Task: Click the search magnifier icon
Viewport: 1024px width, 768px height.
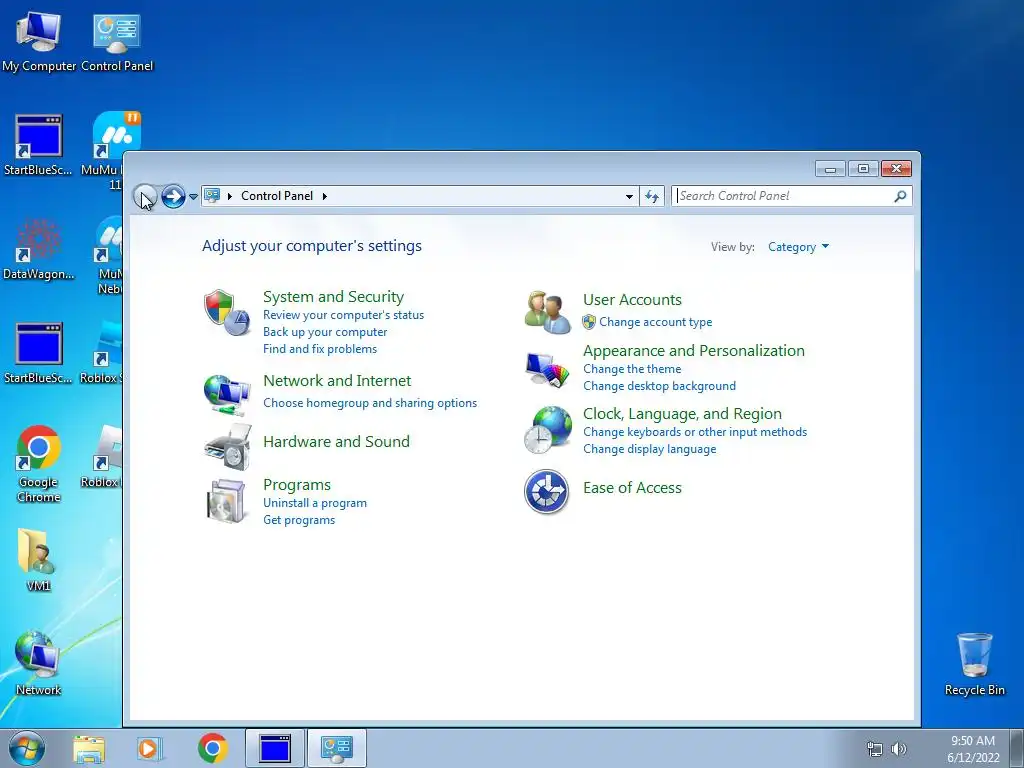Action: coord(900,196)
